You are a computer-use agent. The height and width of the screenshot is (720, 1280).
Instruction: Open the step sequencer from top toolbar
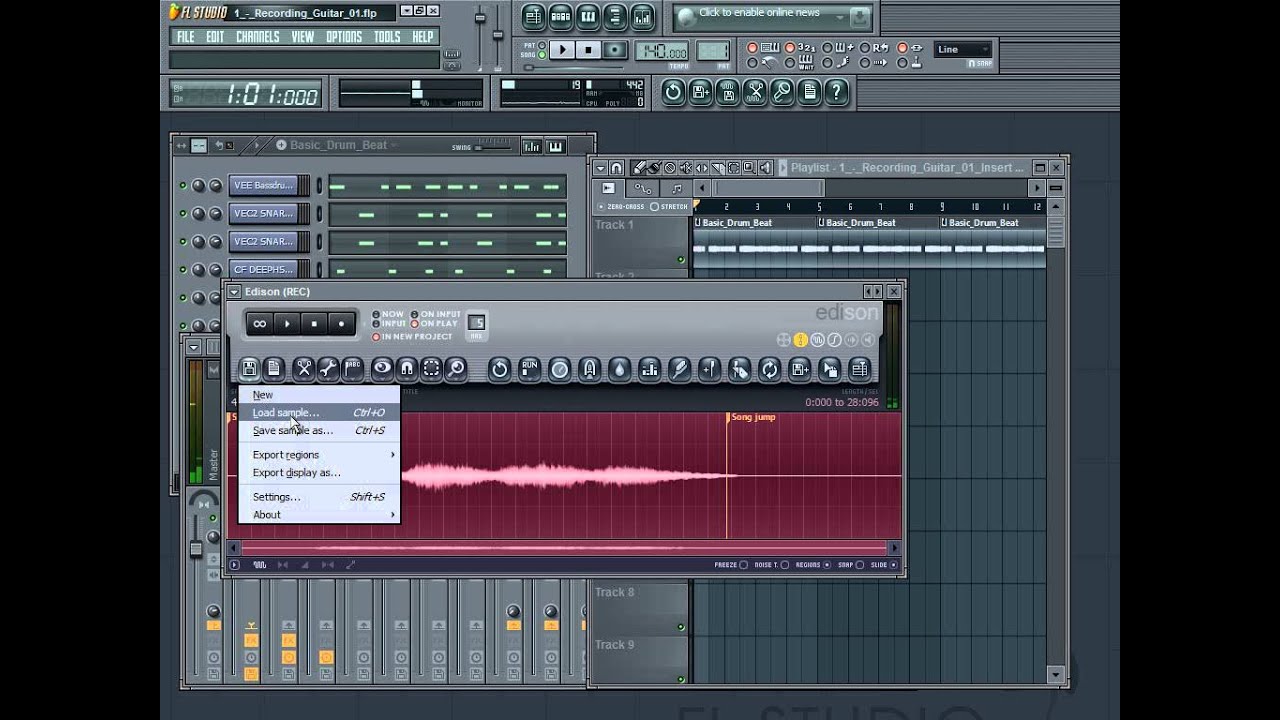click(x=560, y=16)
